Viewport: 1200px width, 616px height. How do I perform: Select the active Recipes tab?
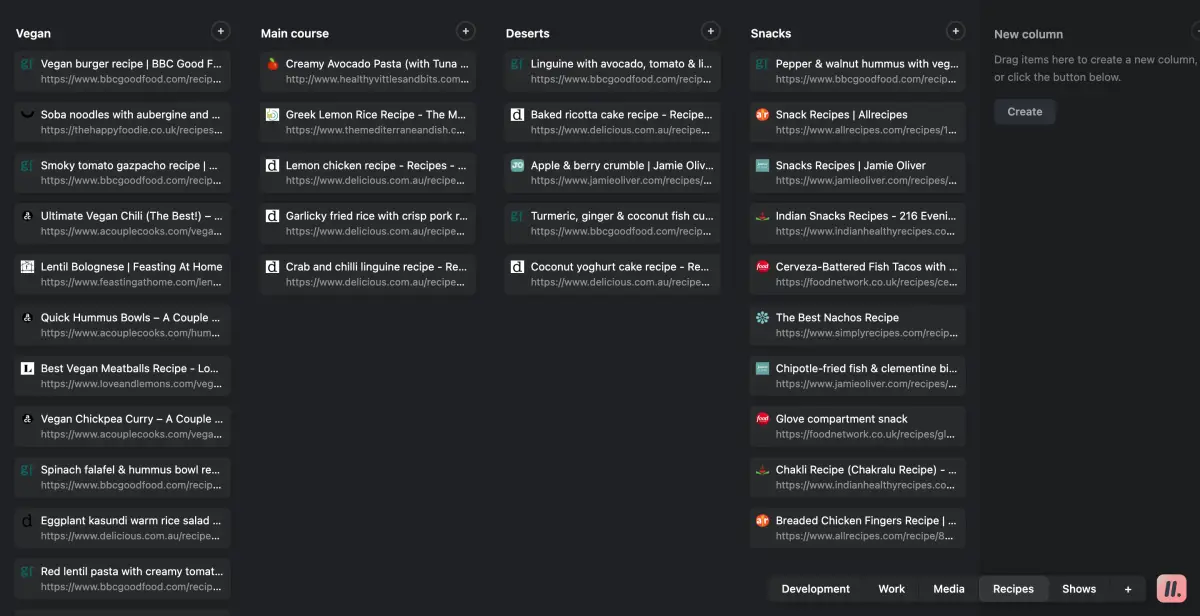1013,589
